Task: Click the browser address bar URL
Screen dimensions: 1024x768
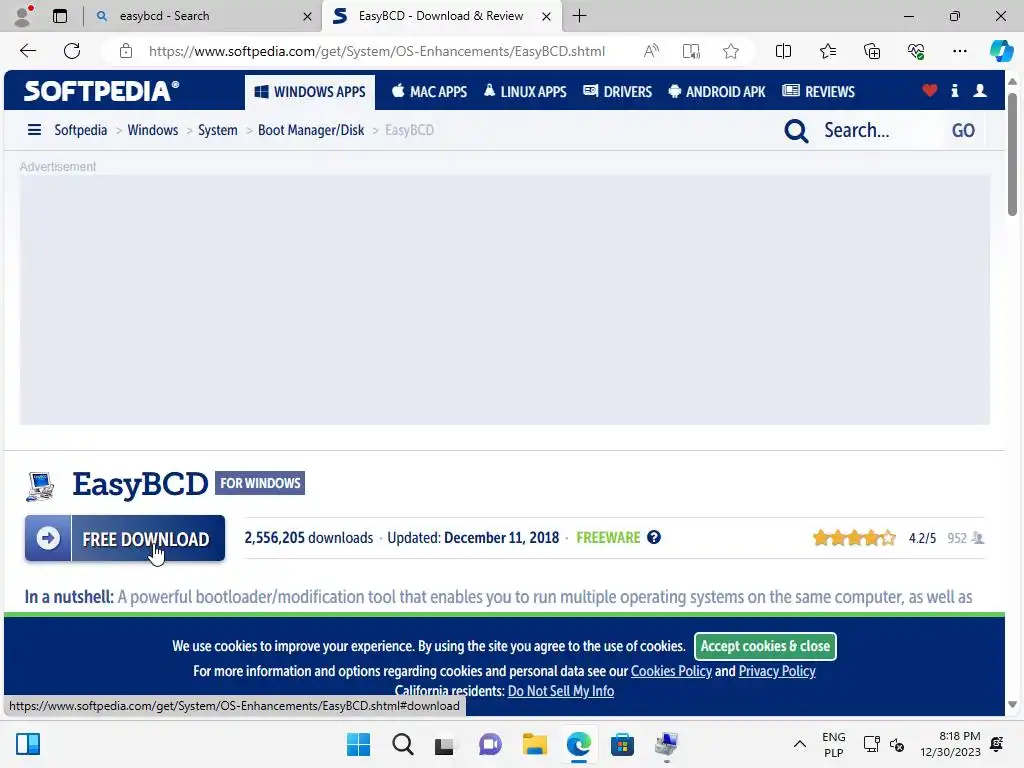Action: coord(377,51)
